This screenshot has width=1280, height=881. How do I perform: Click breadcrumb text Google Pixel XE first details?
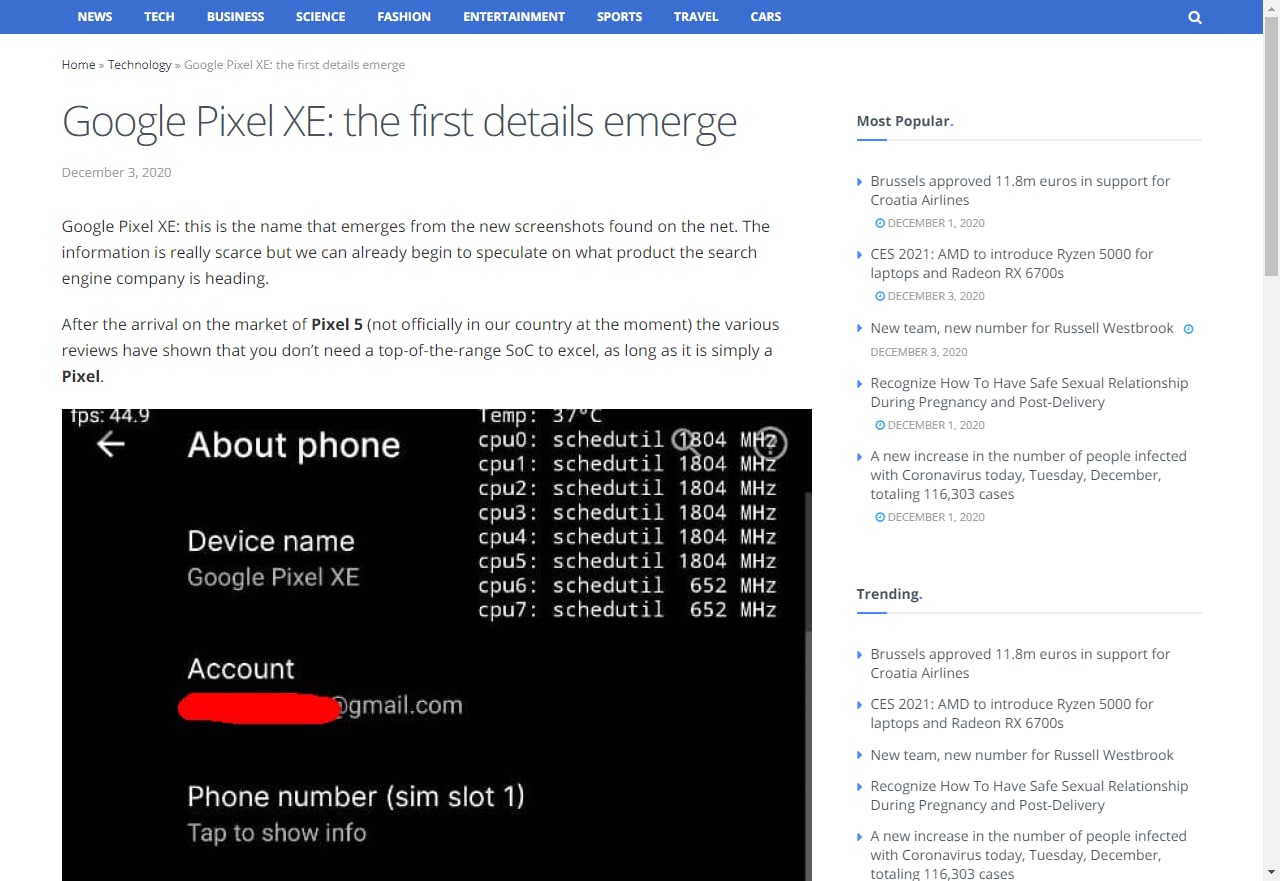click(x=295, y=65)
